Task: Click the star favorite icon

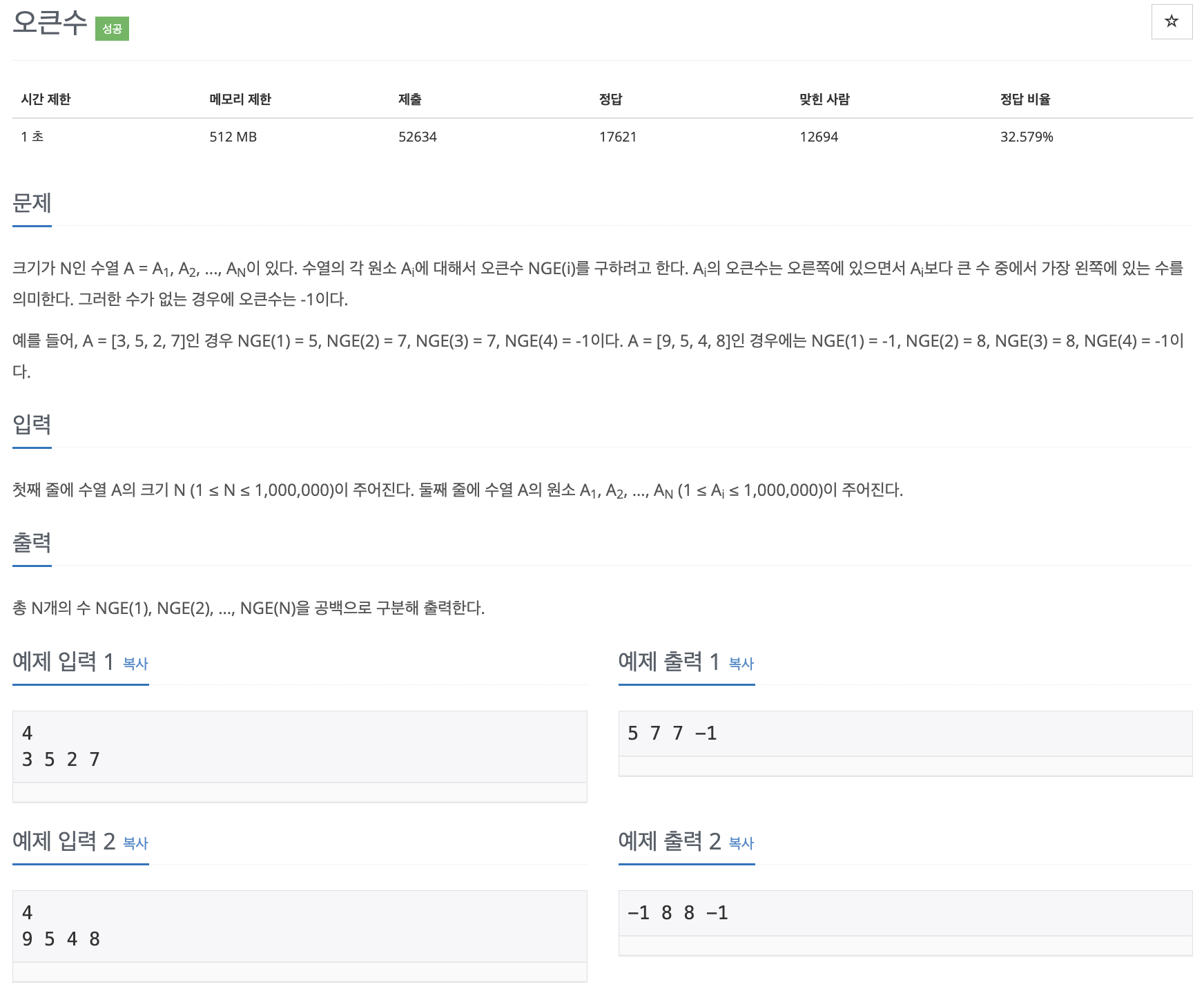Action: click(1171, 21)
